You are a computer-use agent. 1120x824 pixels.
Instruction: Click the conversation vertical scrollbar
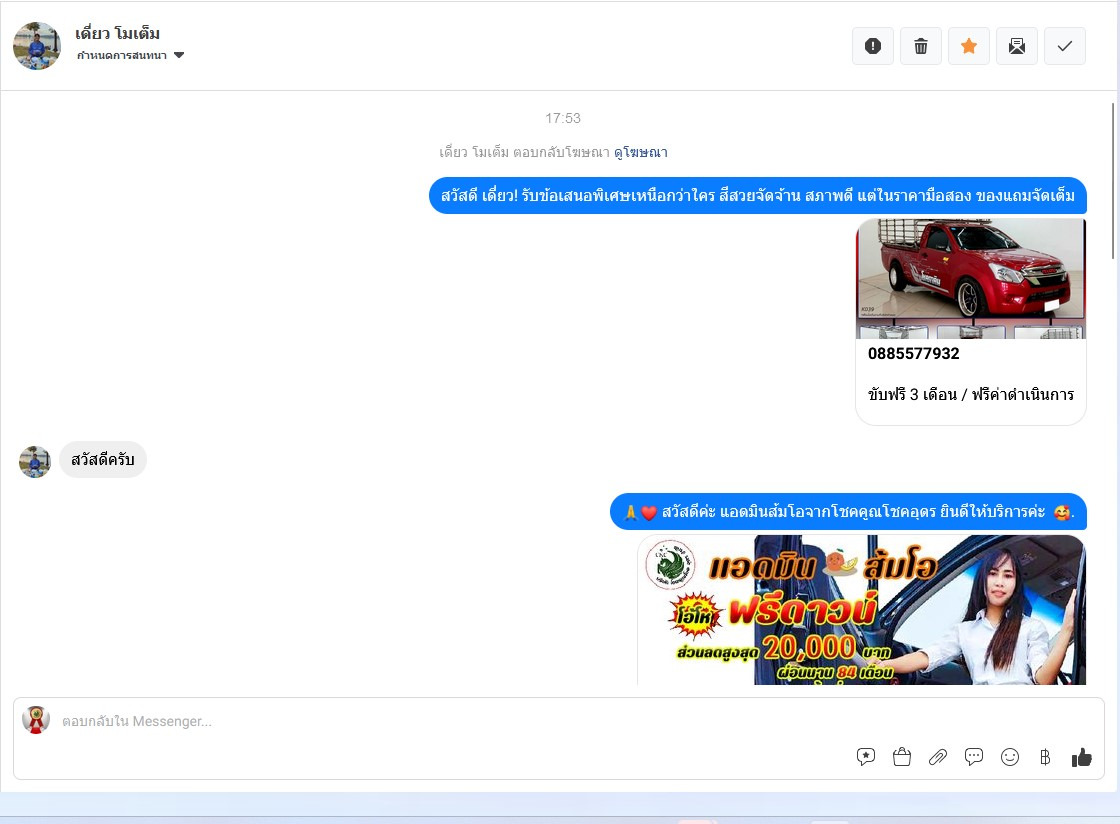pyautogui.click(x=1112, y=181)
